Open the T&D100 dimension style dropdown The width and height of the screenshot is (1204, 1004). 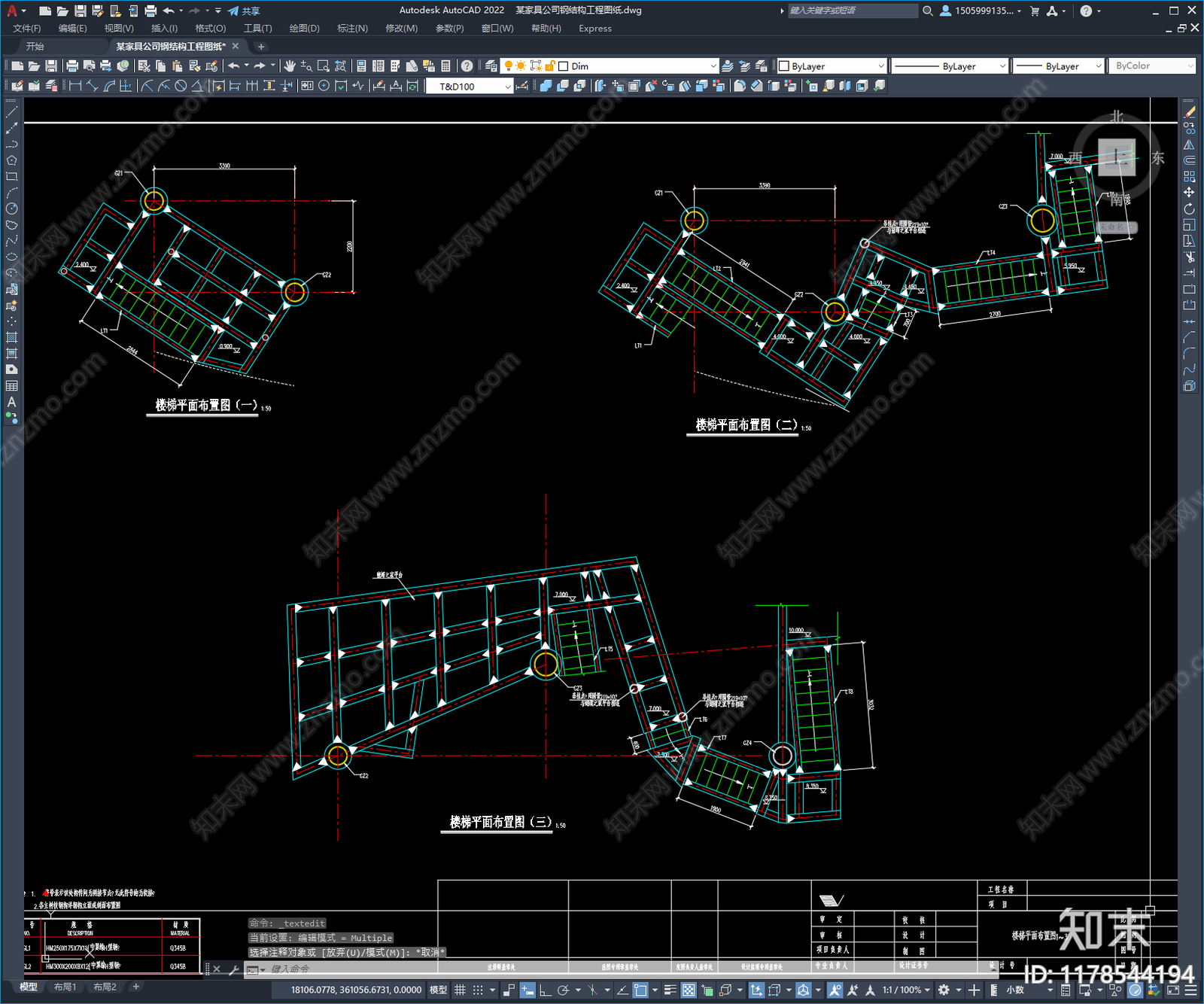click(507, 87)
